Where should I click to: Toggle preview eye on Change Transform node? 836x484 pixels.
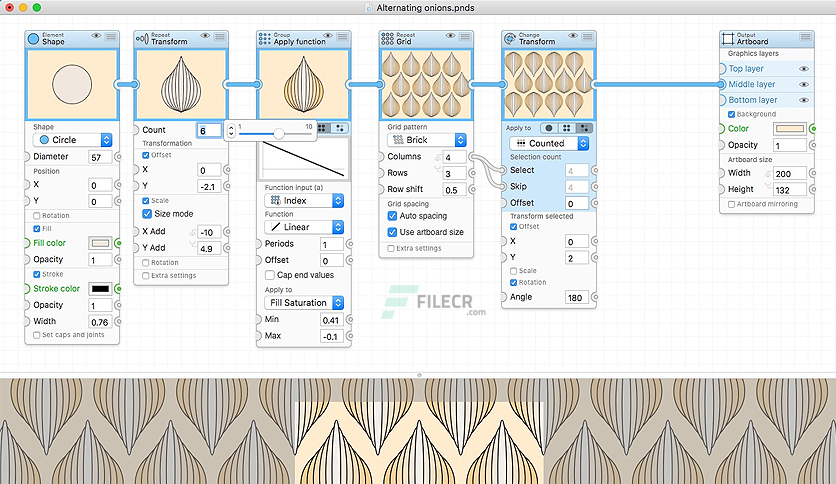click(573, 36)
